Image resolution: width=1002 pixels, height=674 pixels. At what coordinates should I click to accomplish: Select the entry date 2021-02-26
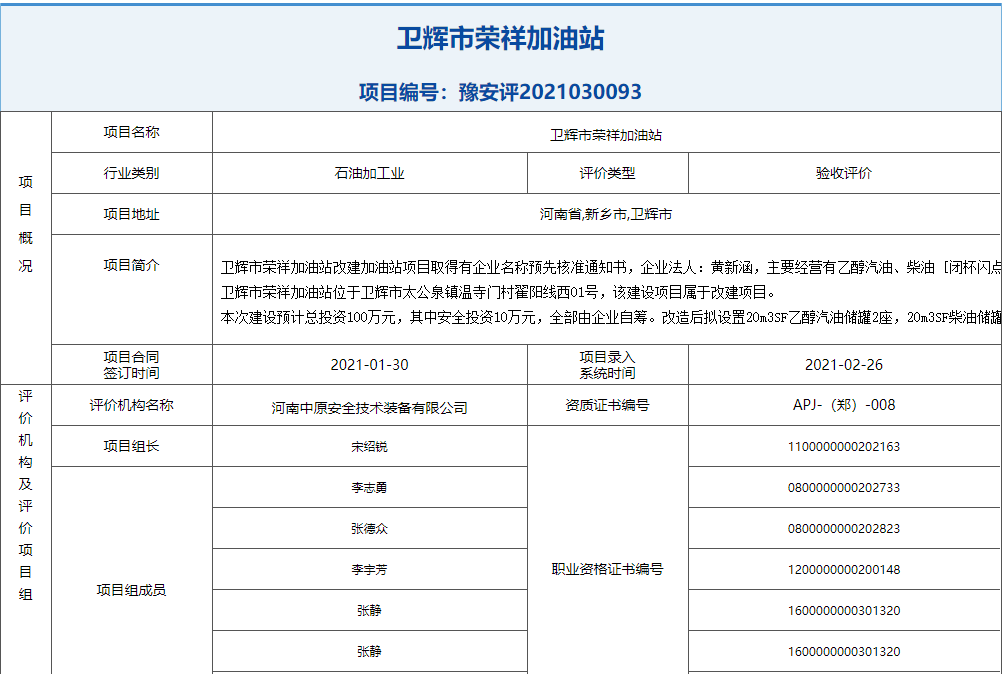[844, 365]
